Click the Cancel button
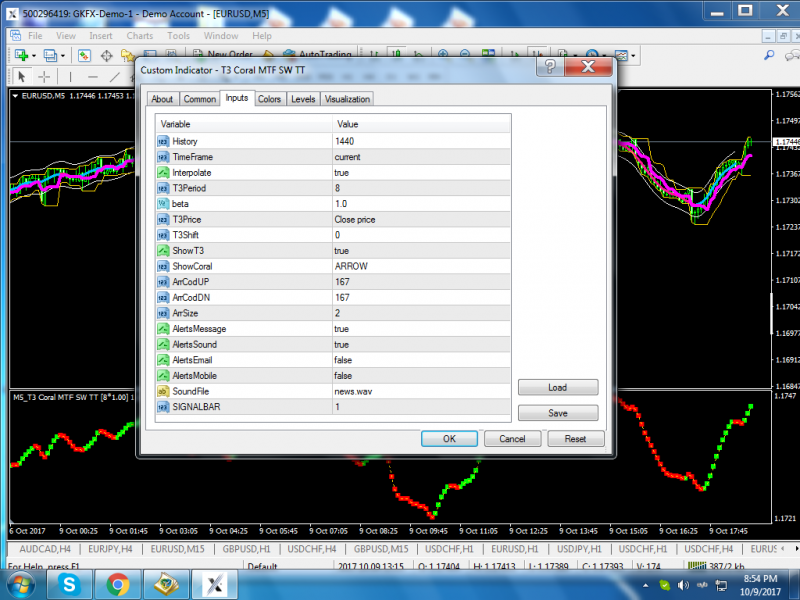The image size is (800, 600). pos(512,439)
